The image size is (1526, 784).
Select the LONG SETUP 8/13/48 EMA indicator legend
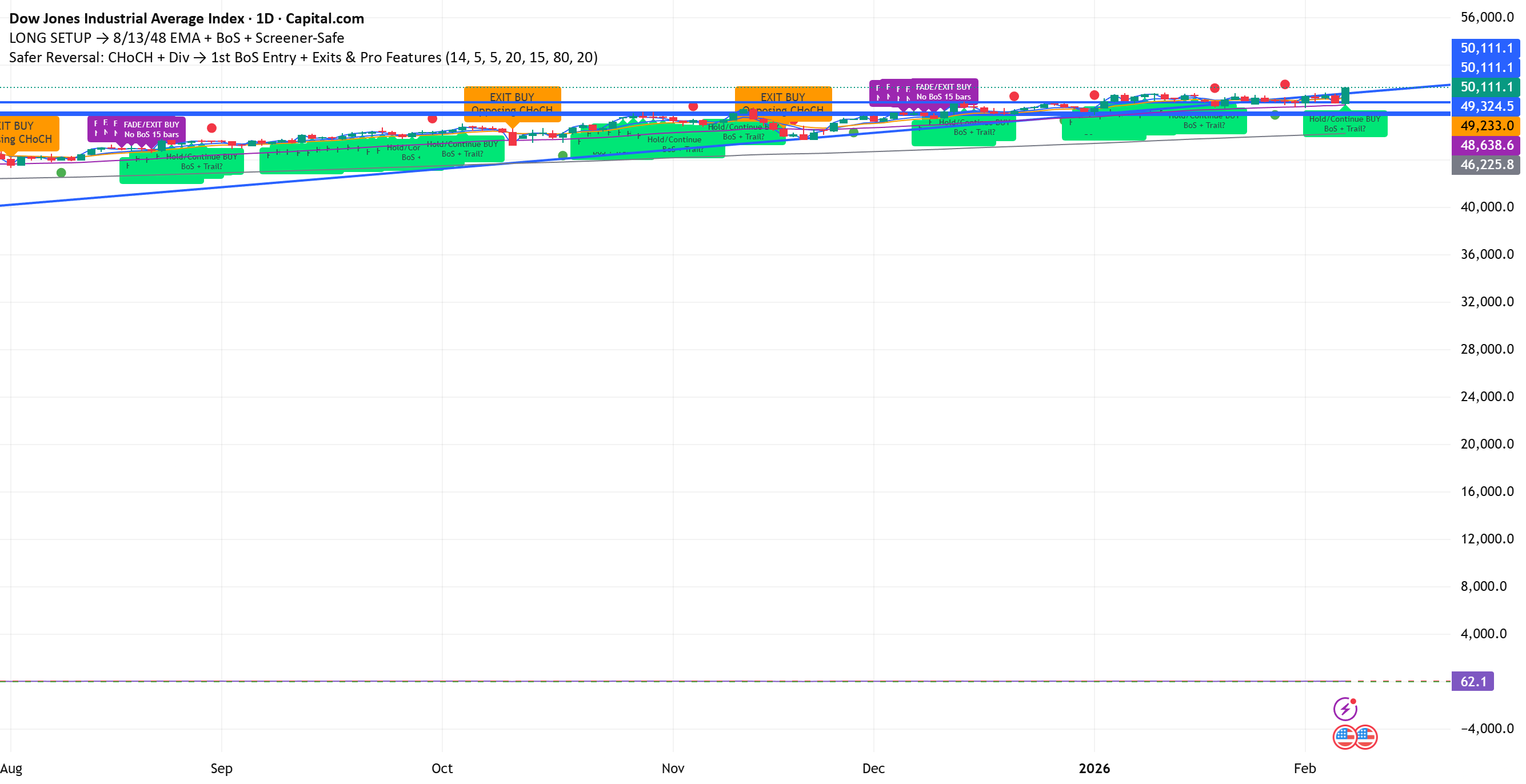[x=177, y=38]
